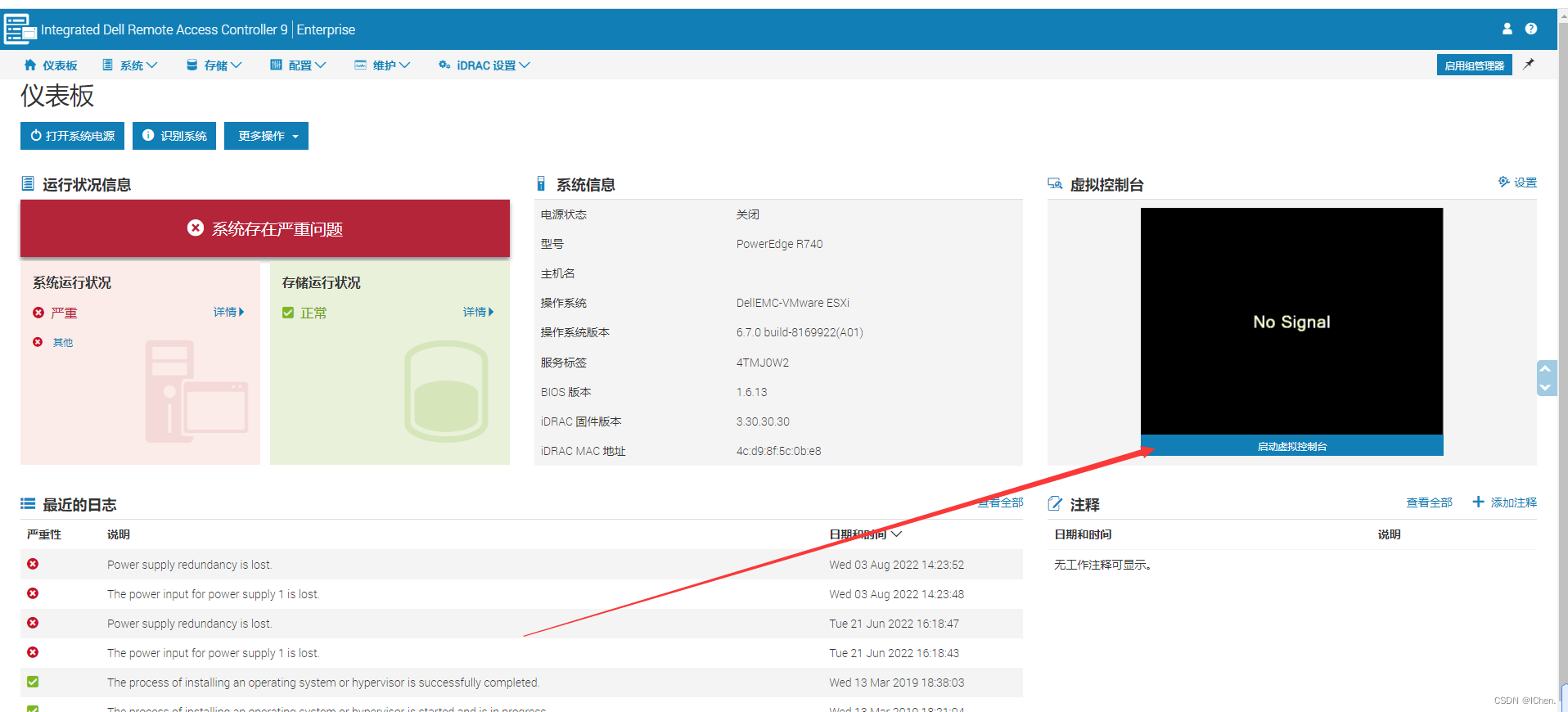Open the help question mark icon
1568x712 pixels.
1530,29
